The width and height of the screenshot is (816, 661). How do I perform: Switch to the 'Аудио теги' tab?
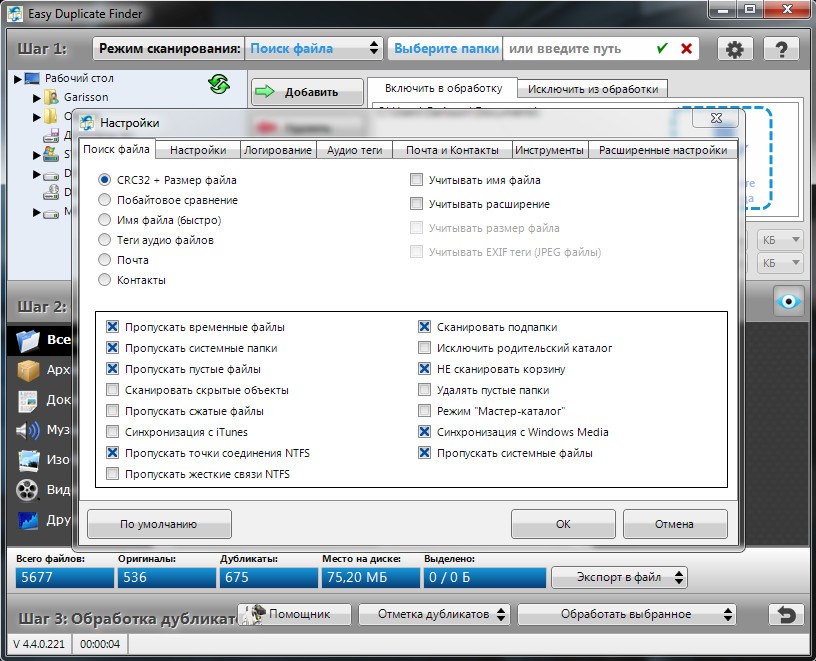[x=354, y=150]
